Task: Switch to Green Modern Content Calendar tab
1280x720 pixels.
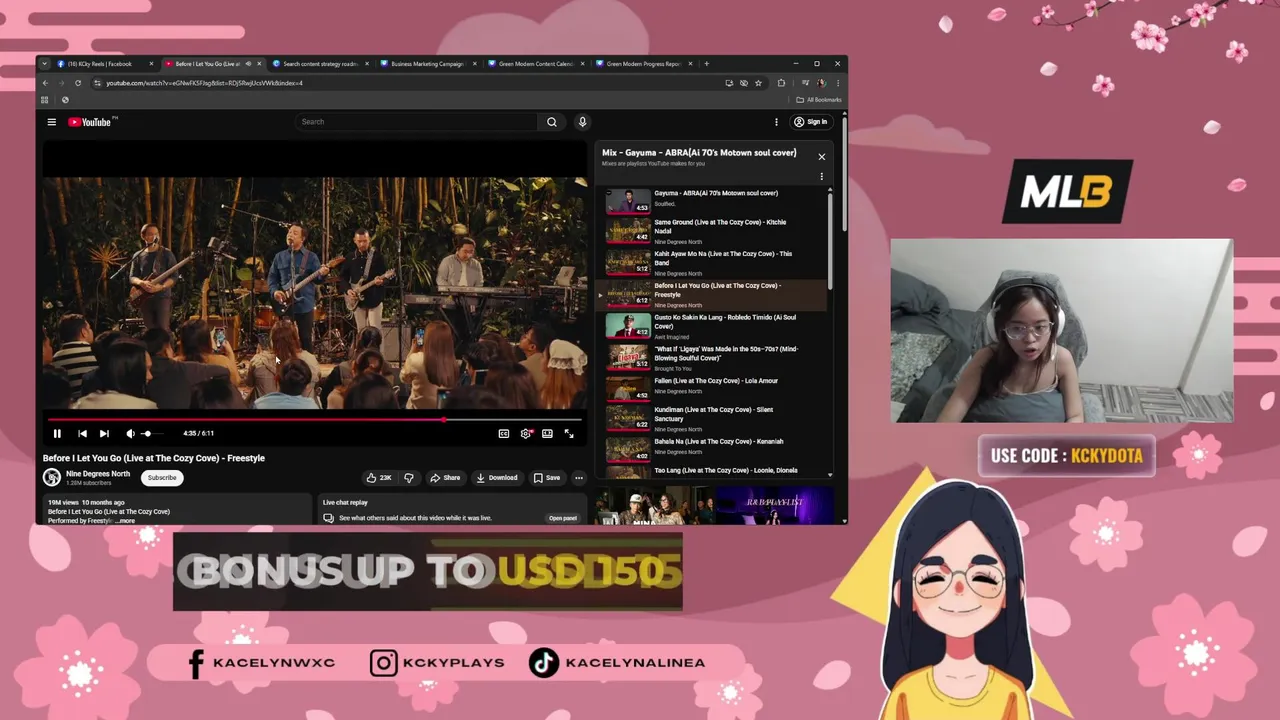Action: point(536,64)
